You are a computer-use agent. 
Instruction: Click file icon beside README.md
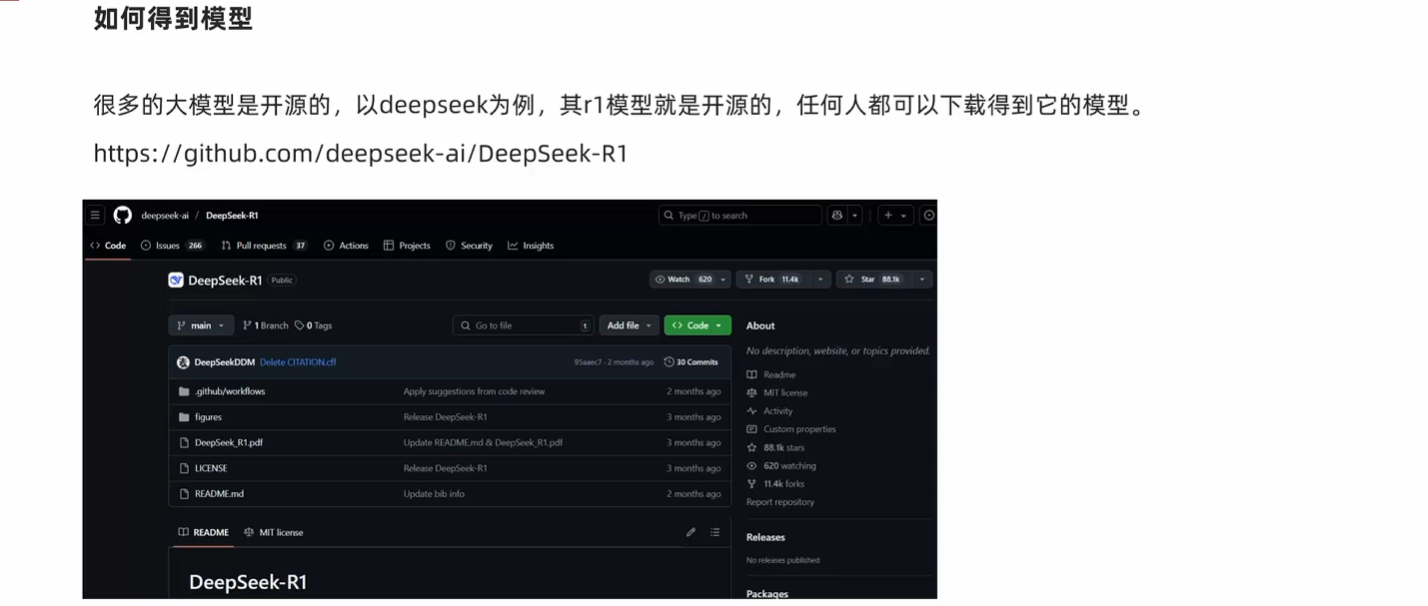(x=184, y=493)
